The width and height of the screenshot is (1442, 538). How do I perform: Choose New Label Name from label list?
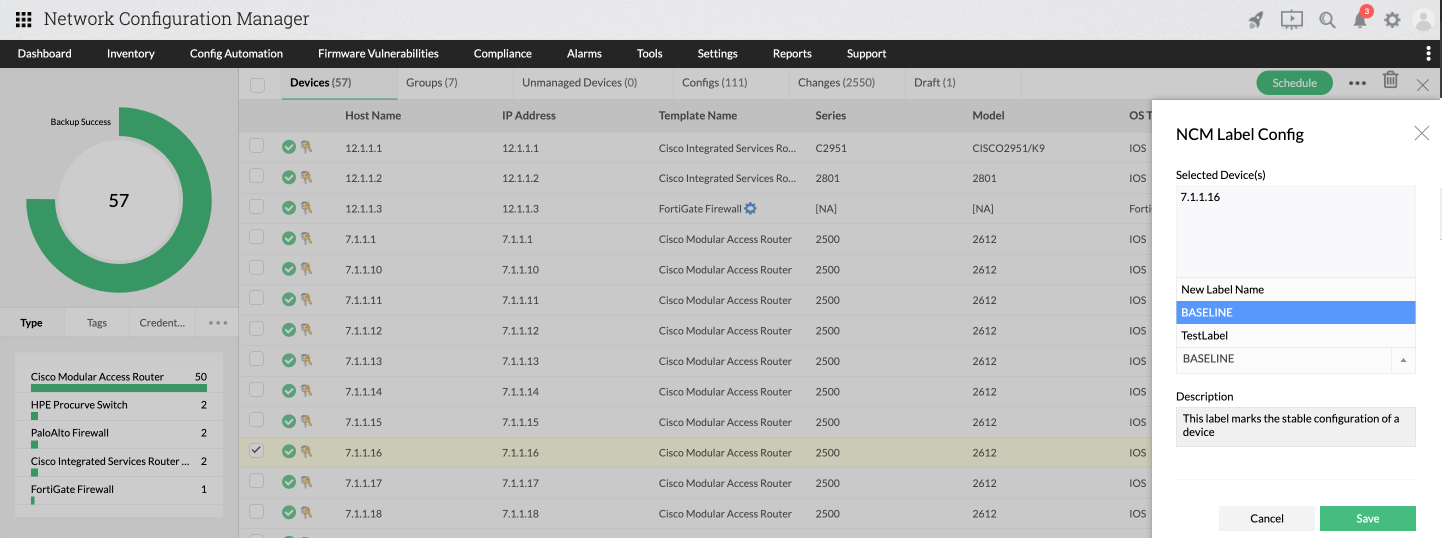[x=1296, y=289]
